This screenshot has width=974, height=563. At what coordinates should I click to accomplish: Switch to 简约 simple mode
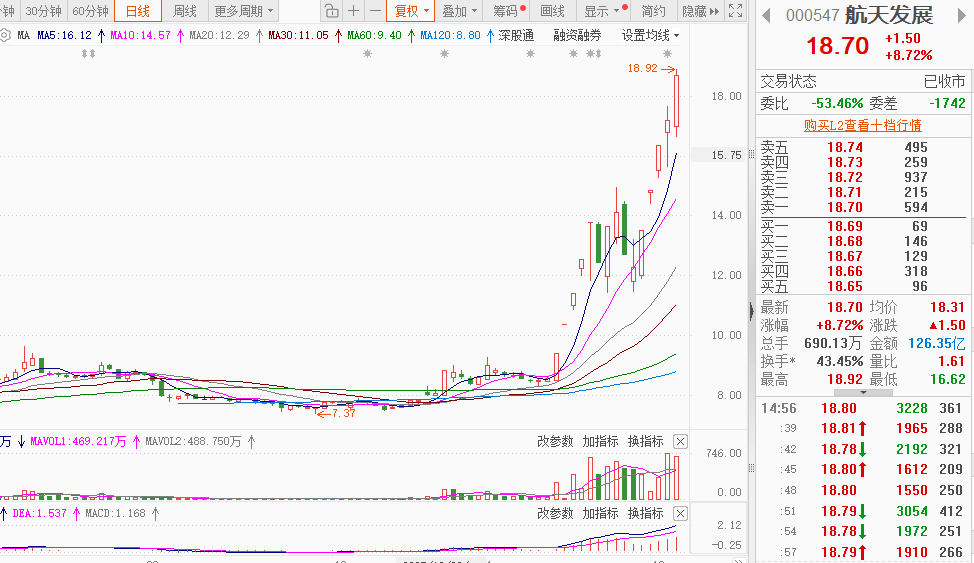click(x=653, y=11)
